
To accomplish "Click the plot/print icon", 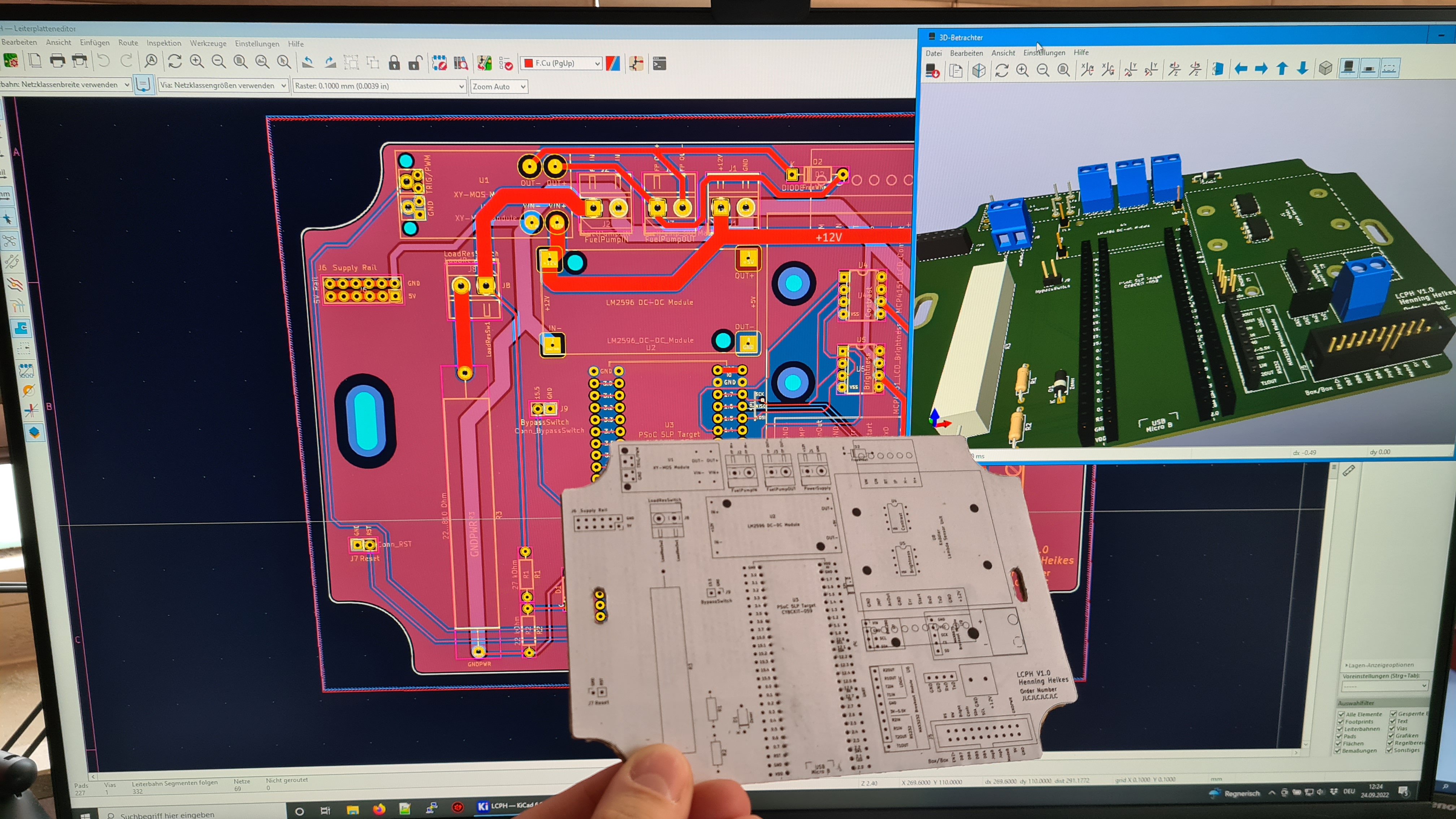I will coord(80,61).
